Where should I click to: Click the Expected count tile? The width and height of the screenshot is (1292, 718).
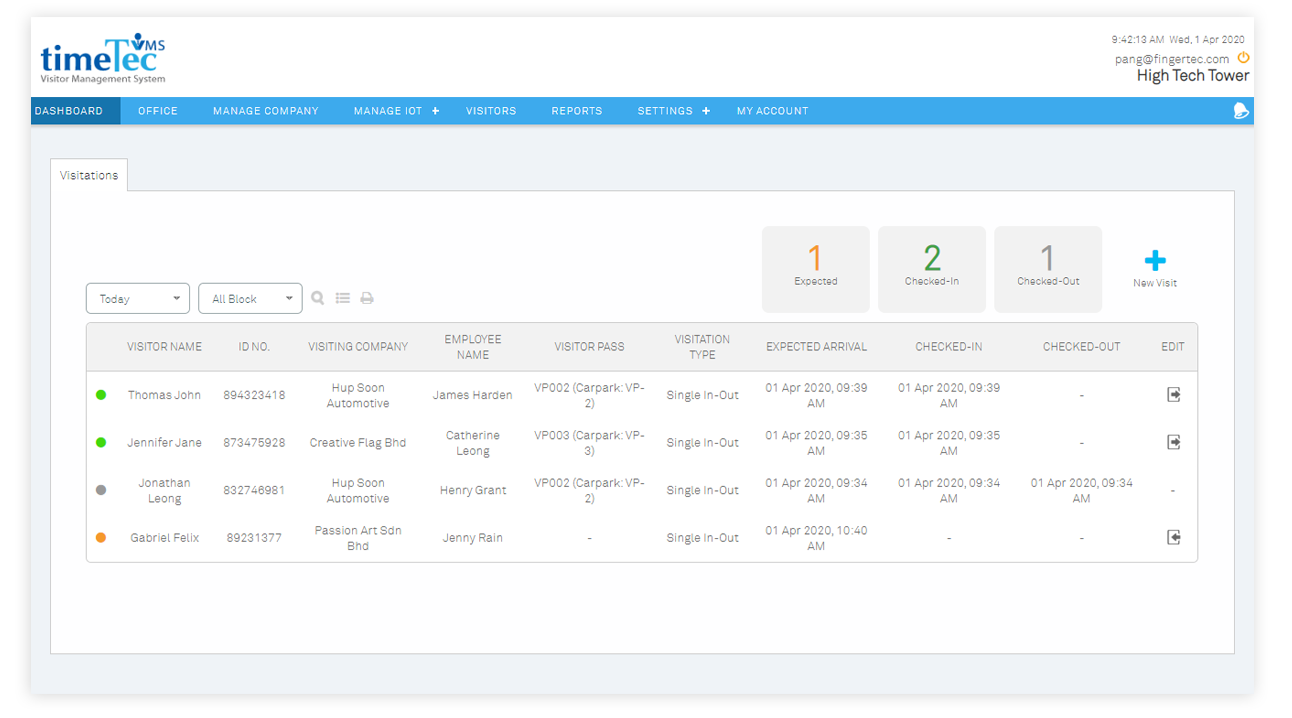(815, 268)
